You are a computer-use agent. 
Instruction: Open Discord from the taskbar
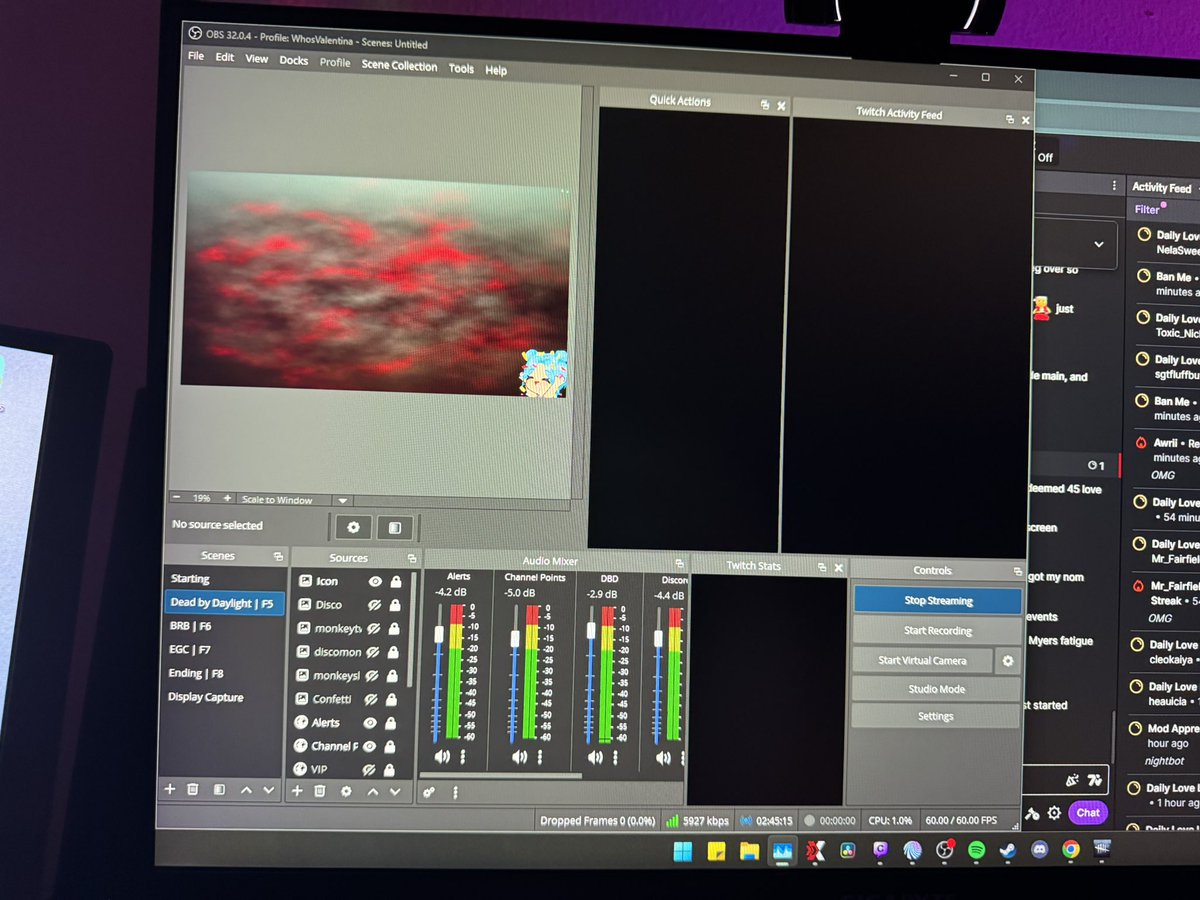[x=1040, y=851]
